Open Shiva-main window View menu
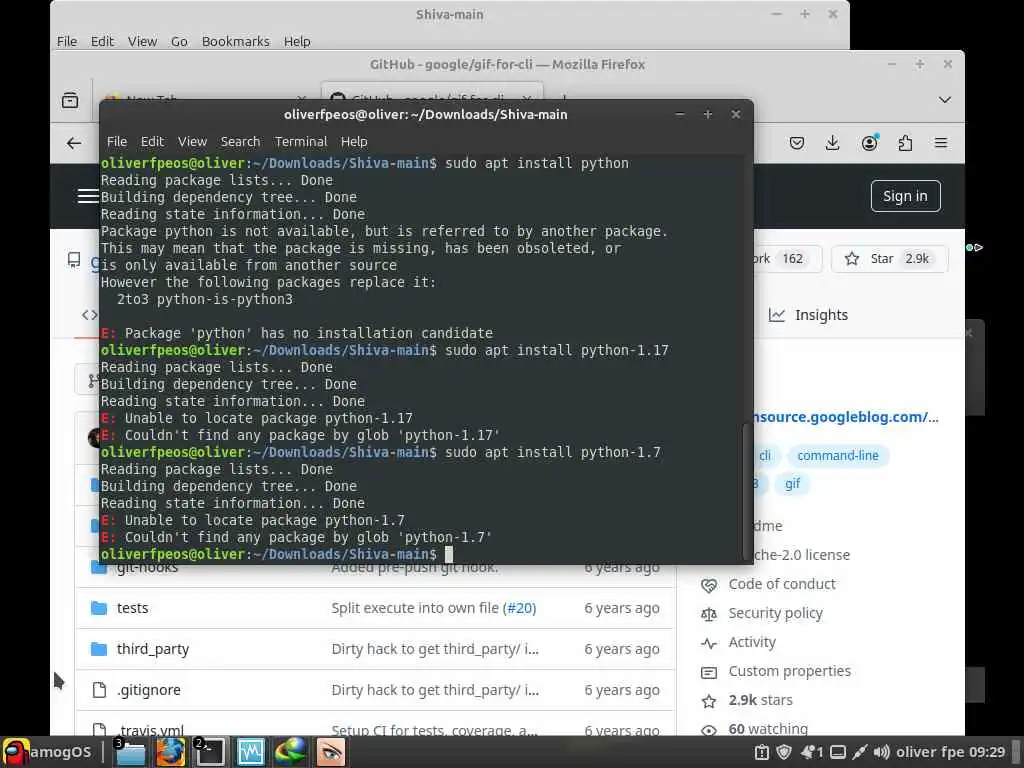Image resolution: width=1024 pixels, height=768 pixels. click(142, 41)
